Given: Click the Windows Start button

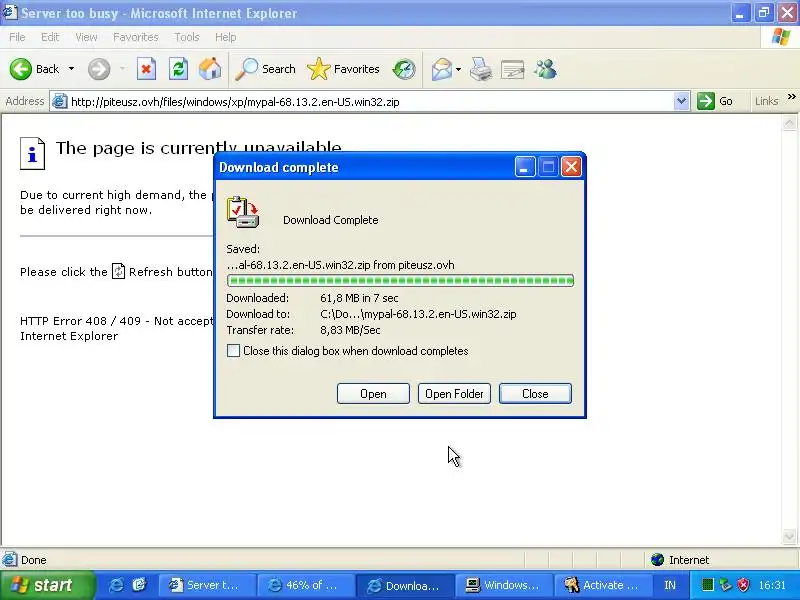Looking at the screenshot, I should (47, 585).
